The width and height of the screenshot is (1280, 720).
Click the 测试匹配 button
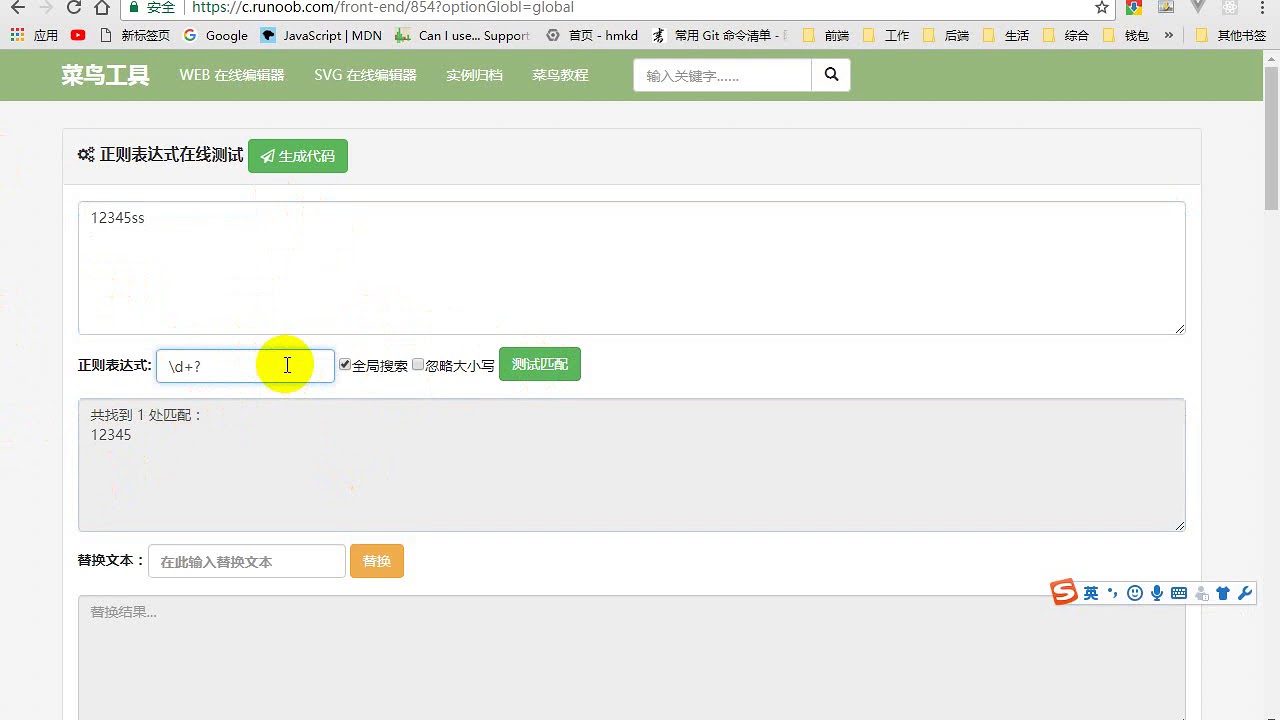pos(540,364)
